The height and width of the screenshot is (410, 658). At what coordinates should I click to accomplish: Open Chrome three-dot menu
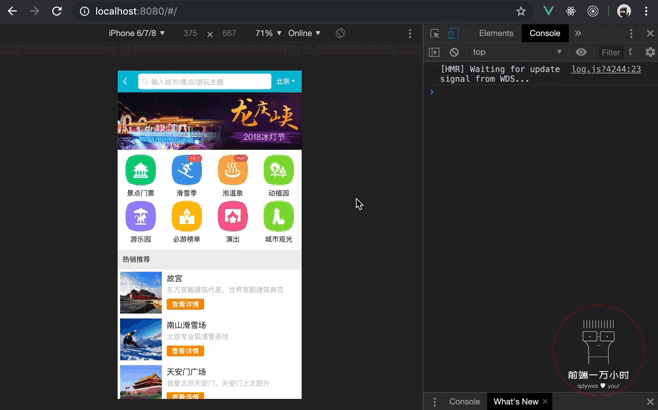tap(646, 11)
